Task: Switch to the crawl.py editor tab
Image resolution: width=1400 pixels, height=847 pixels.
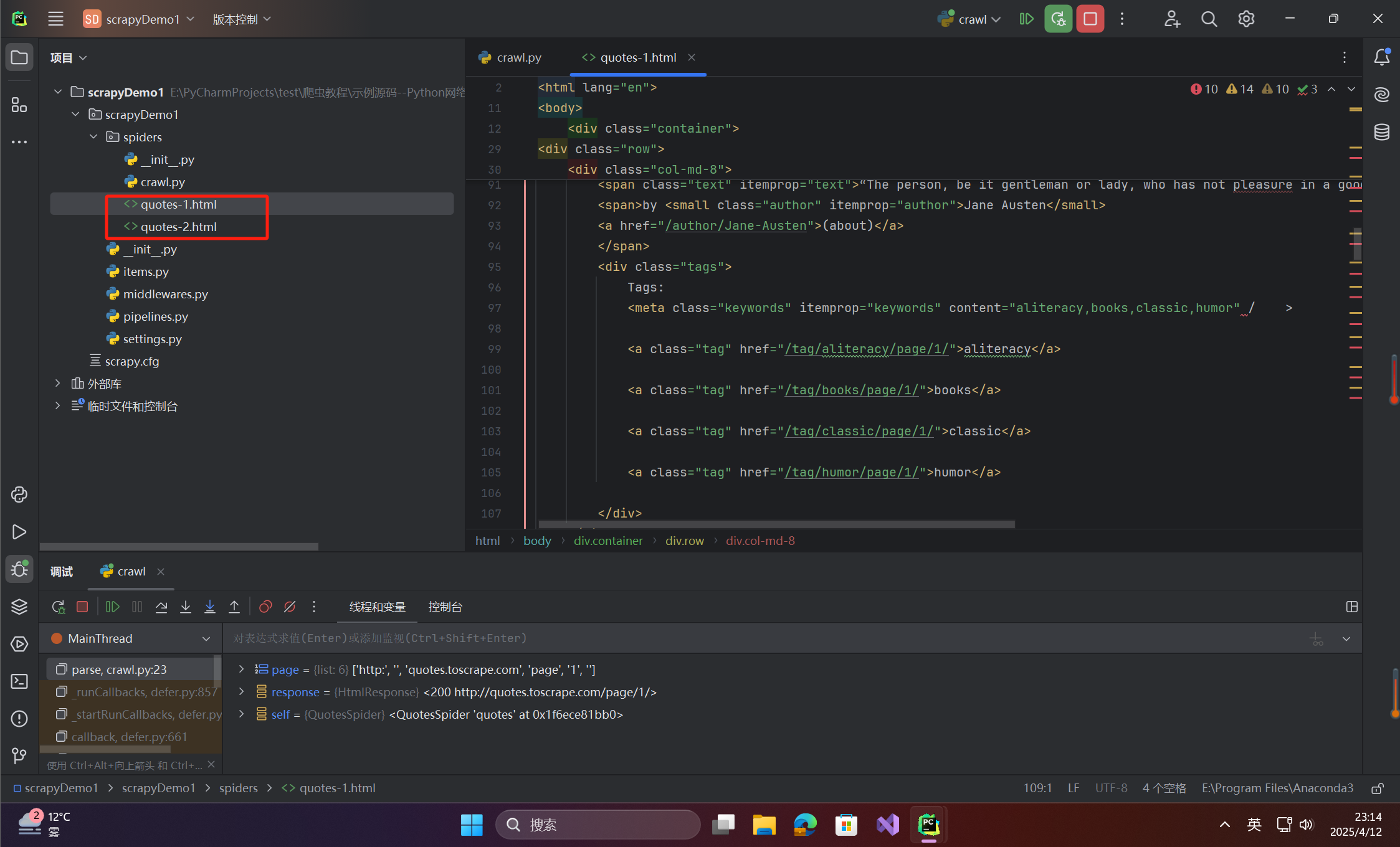Action: 511,57
